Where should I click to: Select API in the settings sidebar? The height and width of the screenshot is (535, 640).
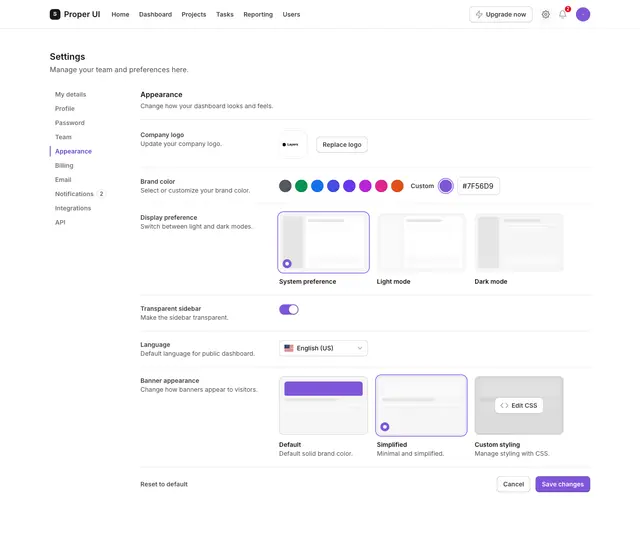click(60, 222)
